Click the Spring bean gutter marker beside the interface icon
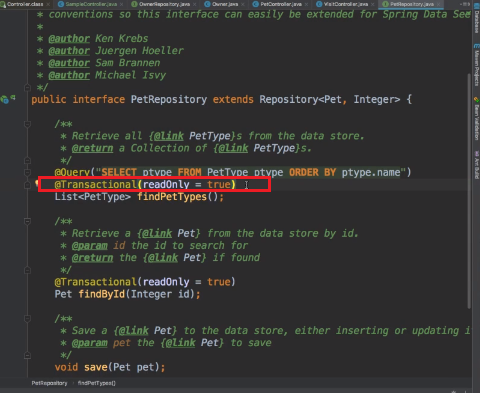The height and width of the screenshot is (393, 480). click(13, 98)
